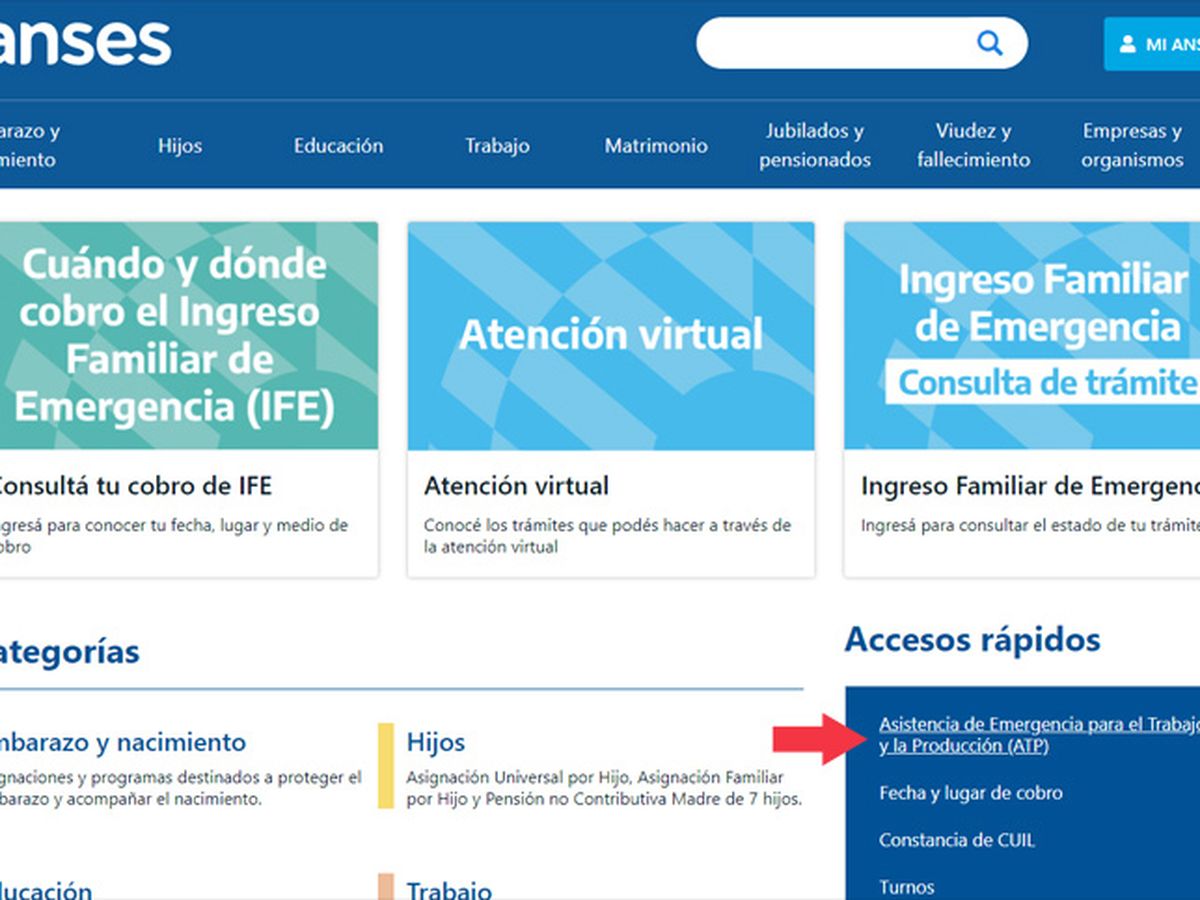Open Empresas y organismos menu

(1132, 146)
